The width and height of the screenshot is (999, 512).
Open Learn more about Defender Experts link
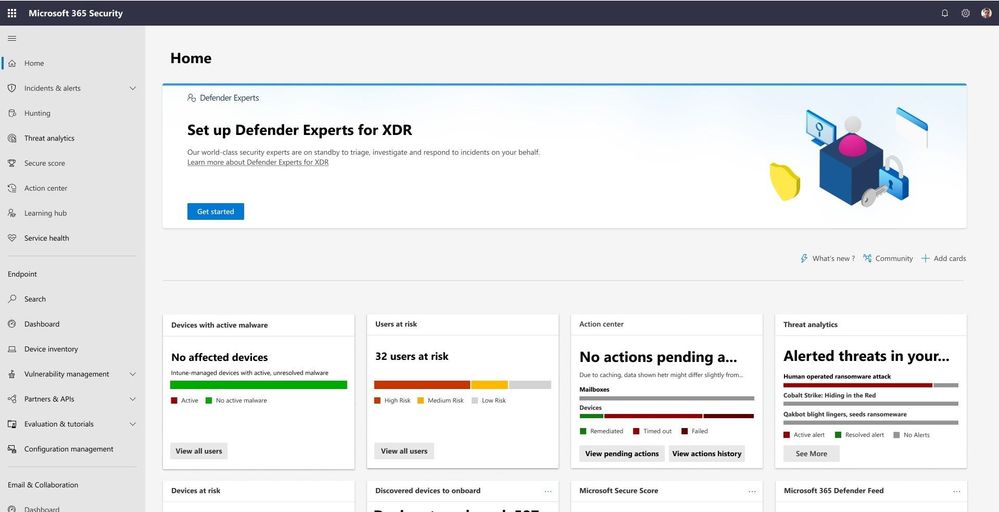pos(258,162)
